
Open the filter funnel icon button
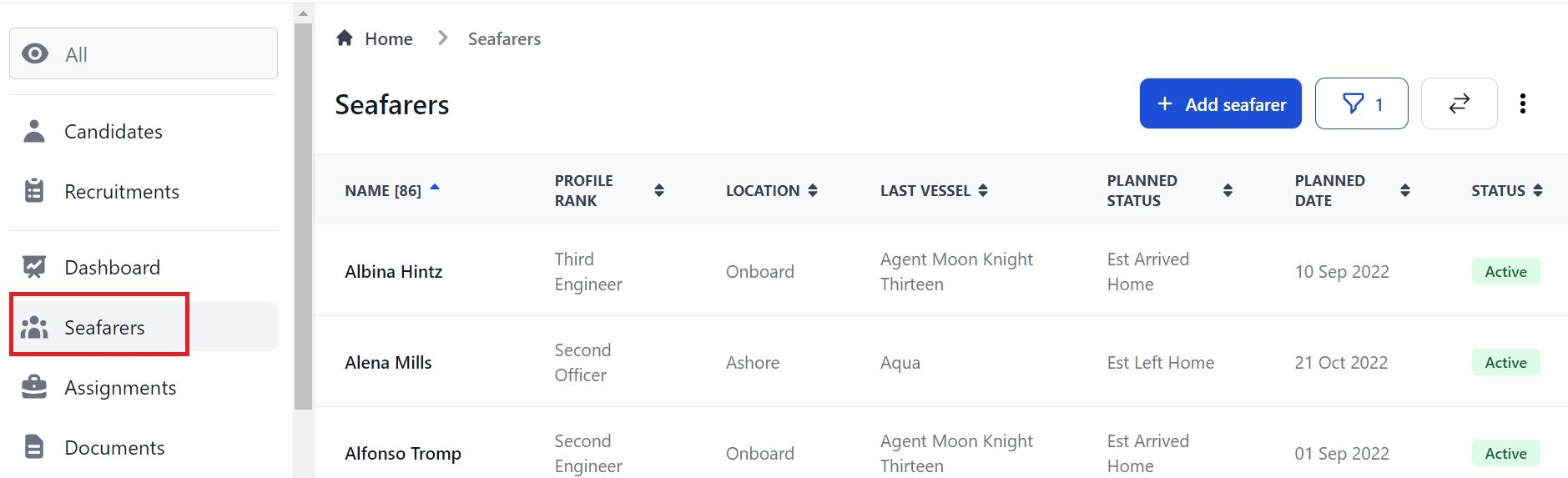1361,103
